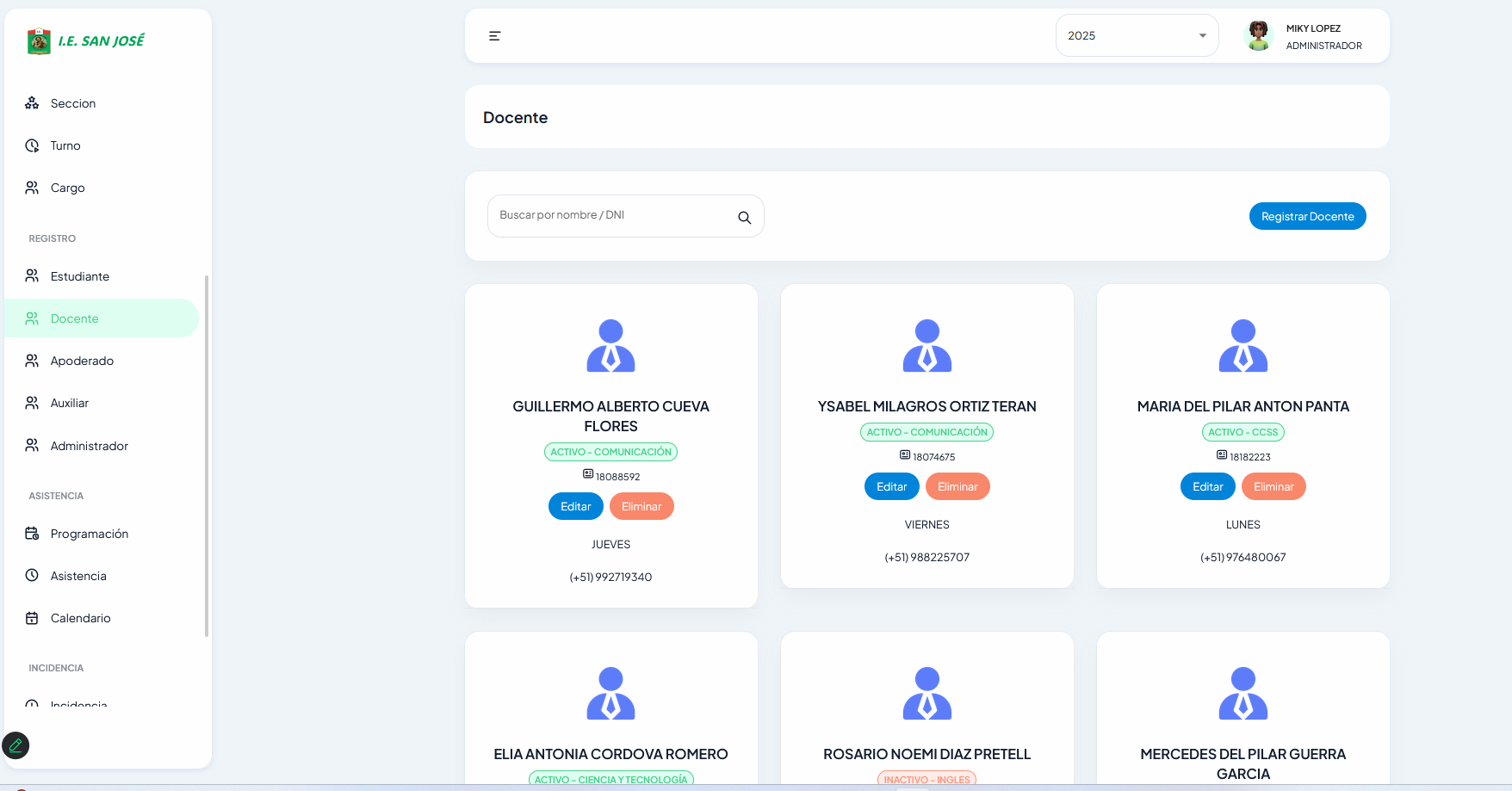Open the Estudiante menu item
This screenshot has height=791, width=1512.
click(x=79, y=276)
